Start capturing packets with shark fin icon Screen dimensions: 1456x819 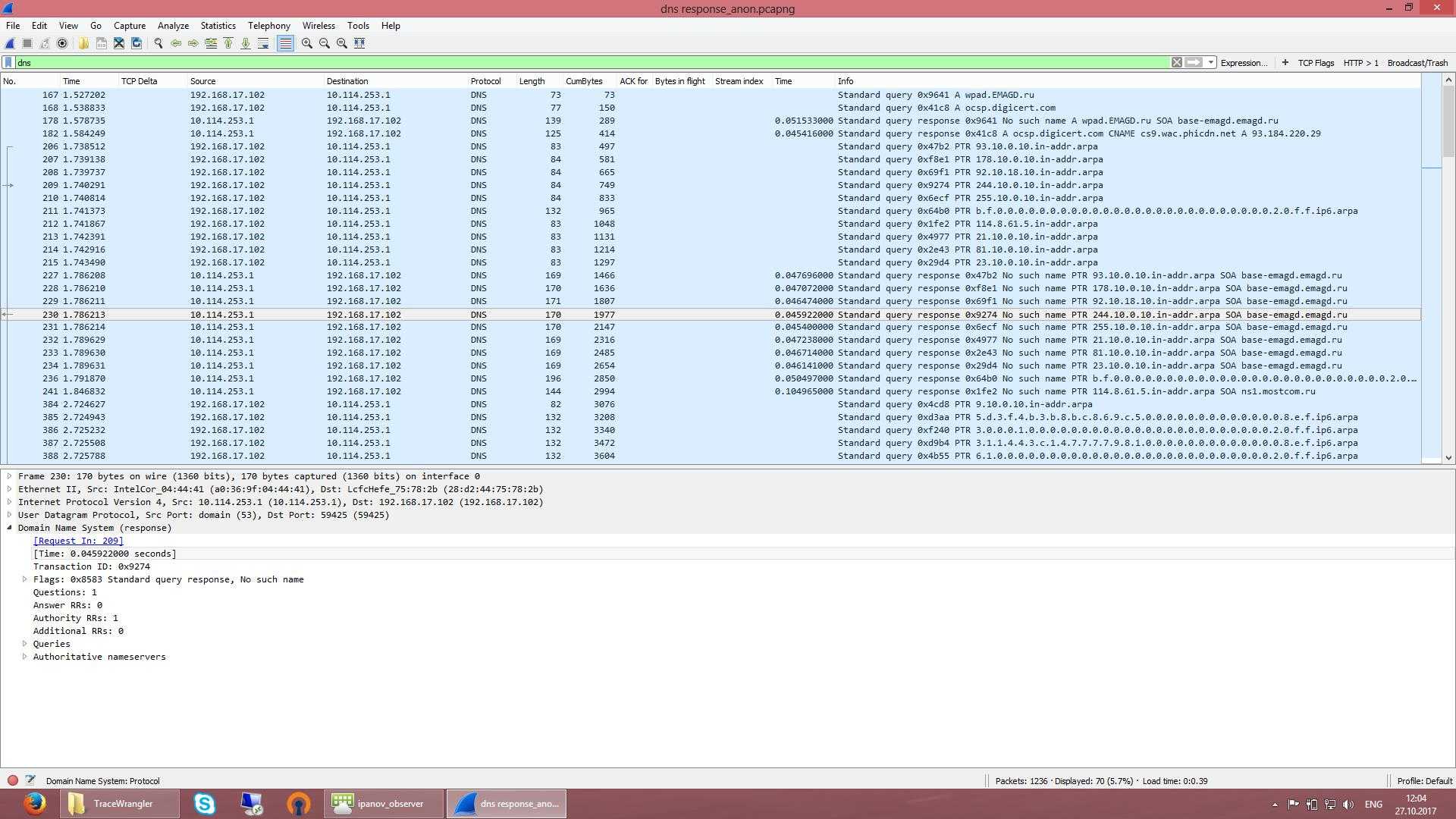[x=10, y=43]
